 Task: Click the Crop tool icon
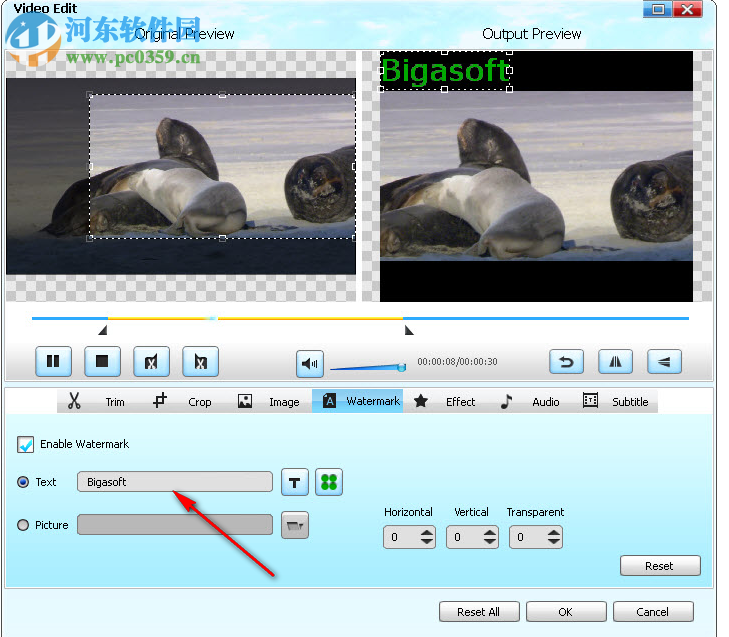point(159,400)
